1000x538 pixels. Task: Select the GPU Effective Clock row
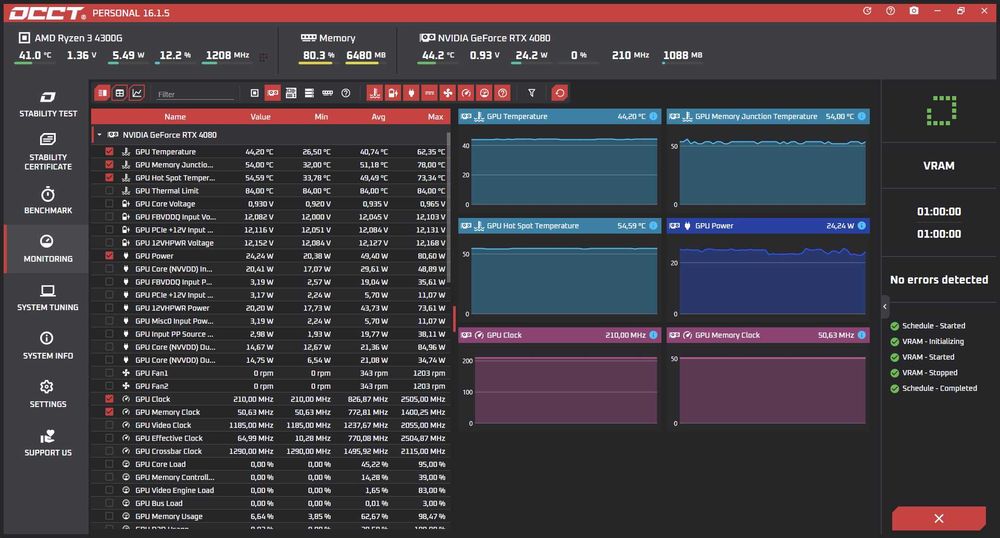(x=270, y=438)
